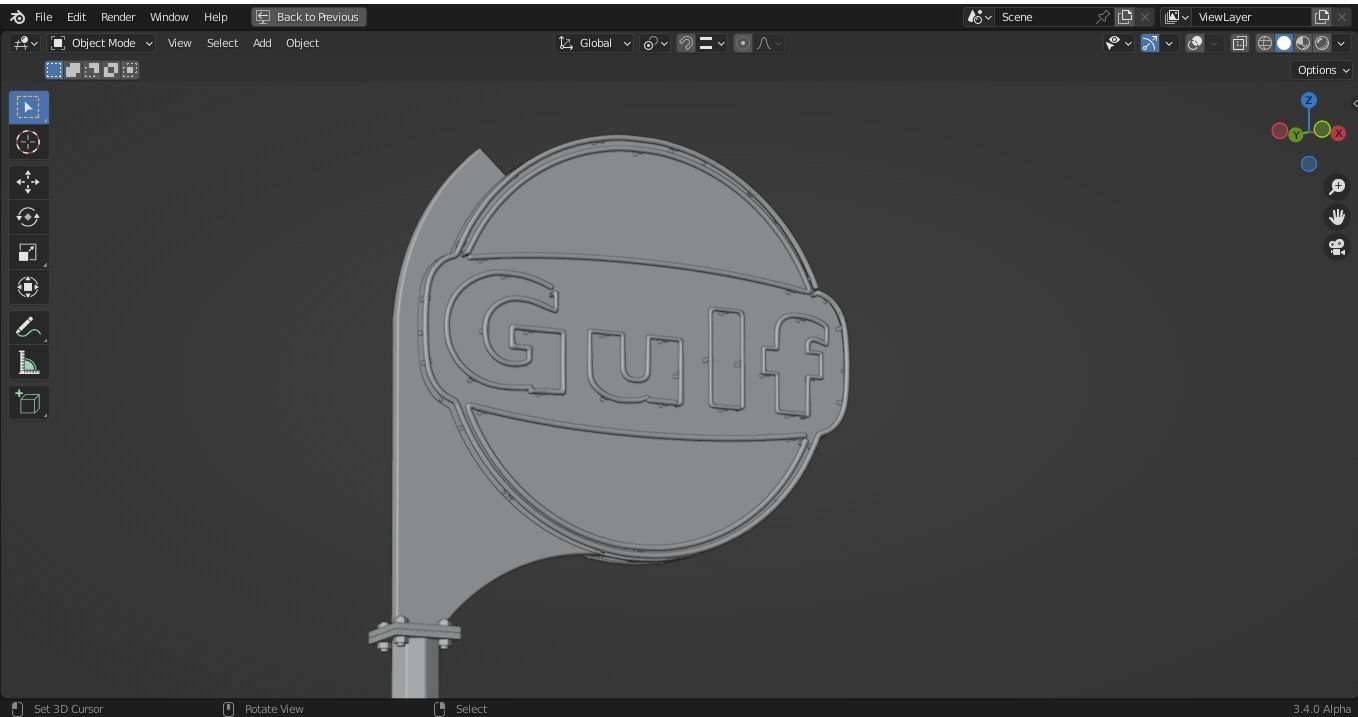The height and width of the screenshot is (717, 1358).
Task: Activate the 3D Cursor tool
Action: [x=28, y=142]
